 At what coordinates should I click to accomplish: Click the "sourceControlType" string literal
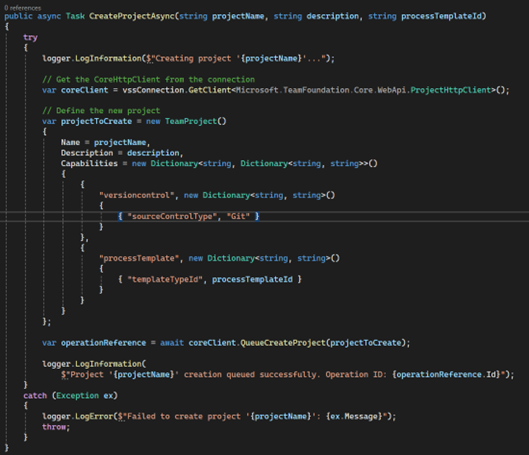click(172, 216)
